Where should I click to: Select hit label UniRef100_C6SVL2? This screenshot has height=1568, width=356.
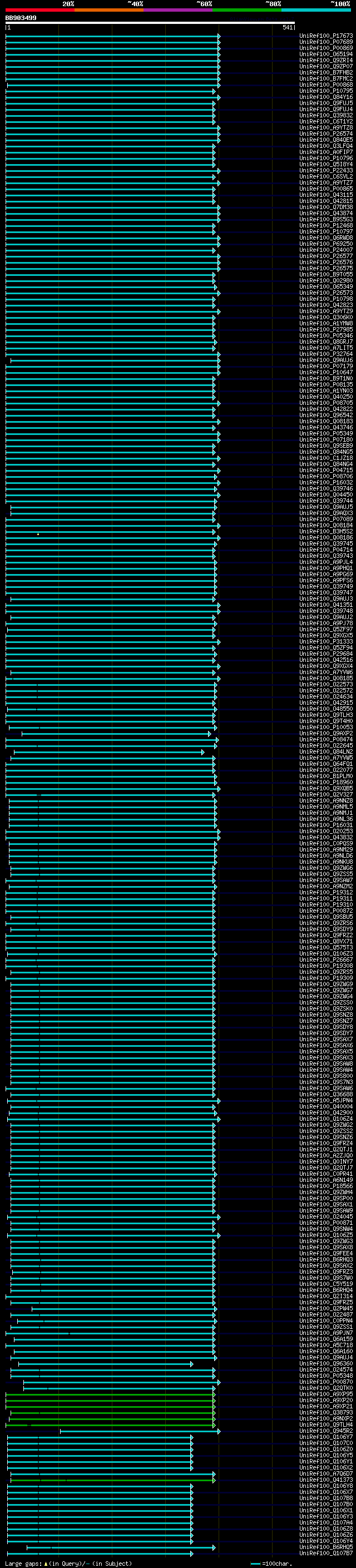coord(326,176)
